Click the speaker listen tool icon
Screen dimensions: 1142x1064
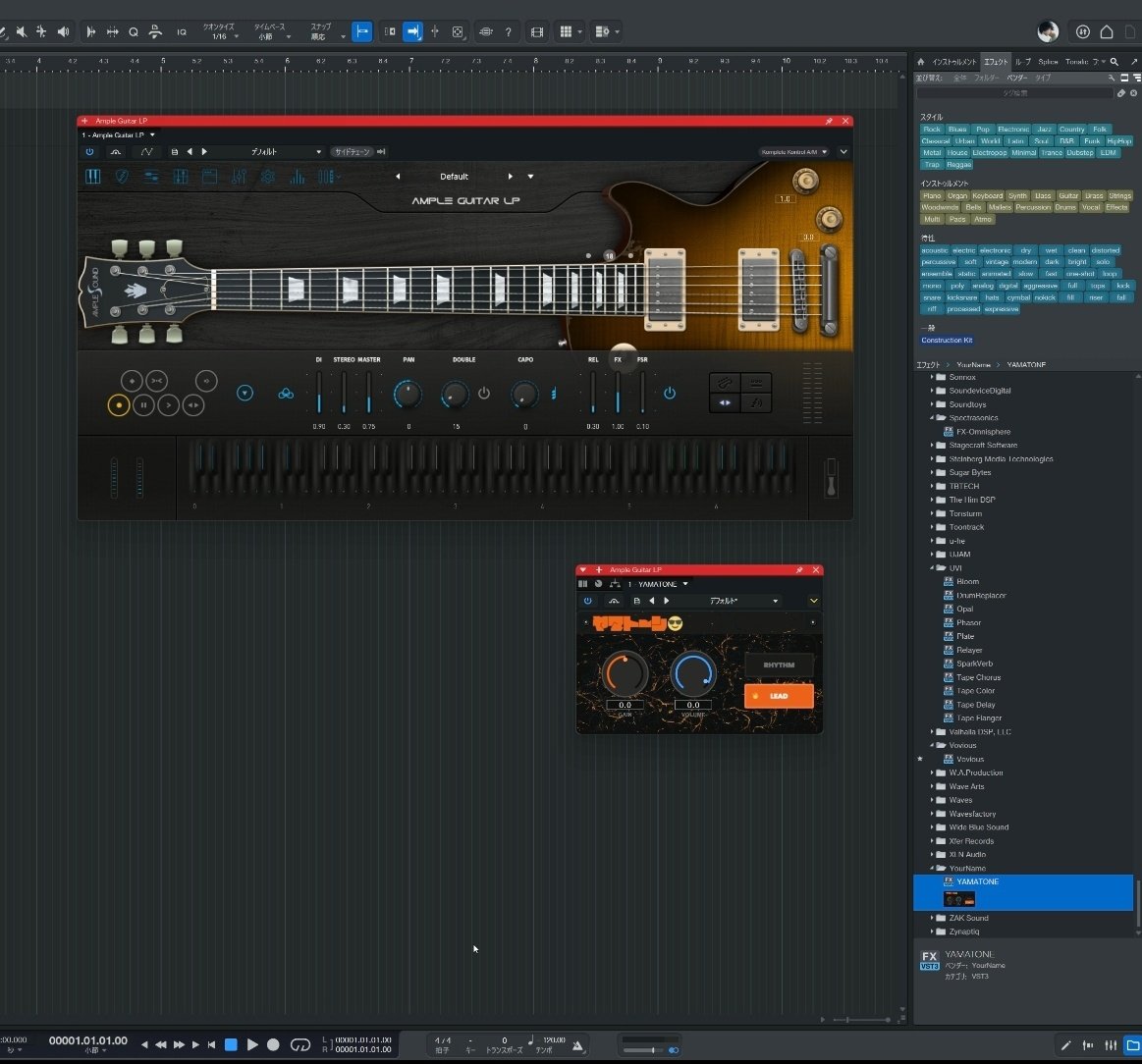point(64,31)
